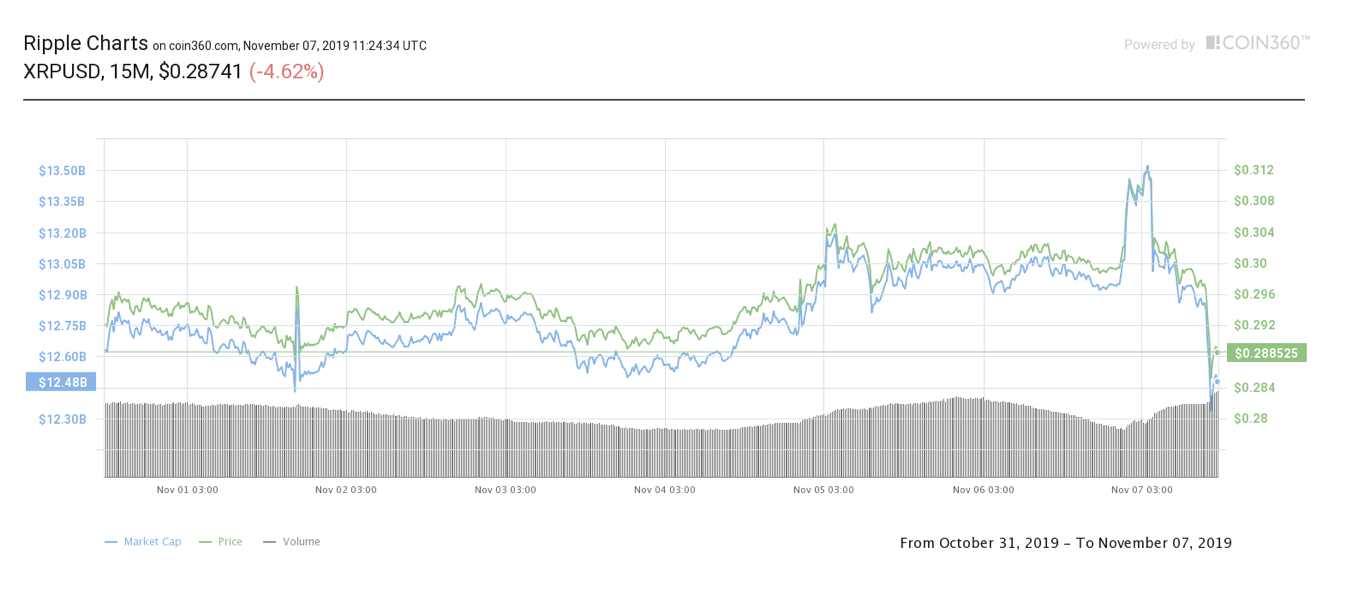Click the Nov 06 03:00 axis label
Screen dimensions: 1362x610
983,490
